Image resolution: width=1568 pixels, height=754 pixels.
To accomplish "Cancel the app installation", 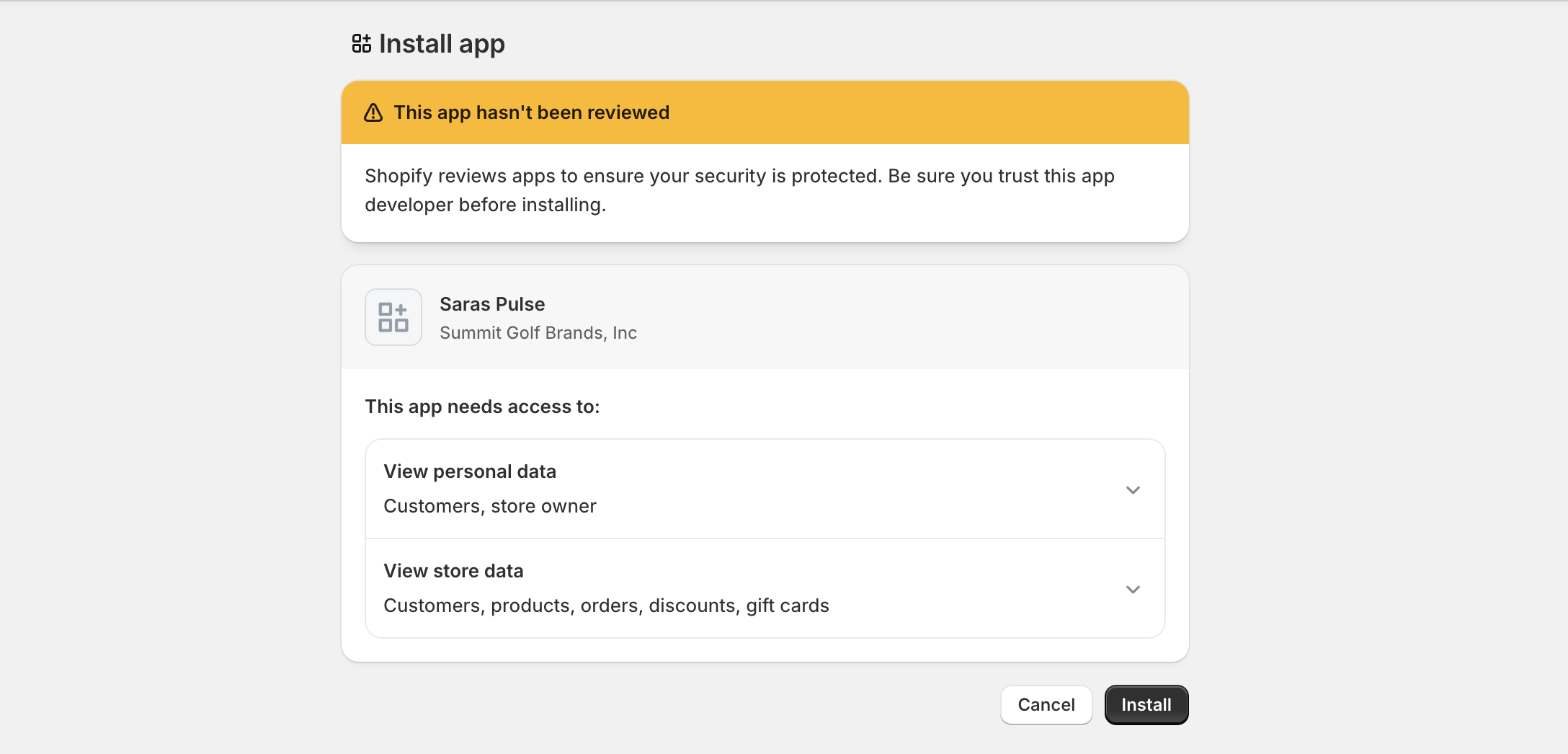I will click(x=1046, y=705).
